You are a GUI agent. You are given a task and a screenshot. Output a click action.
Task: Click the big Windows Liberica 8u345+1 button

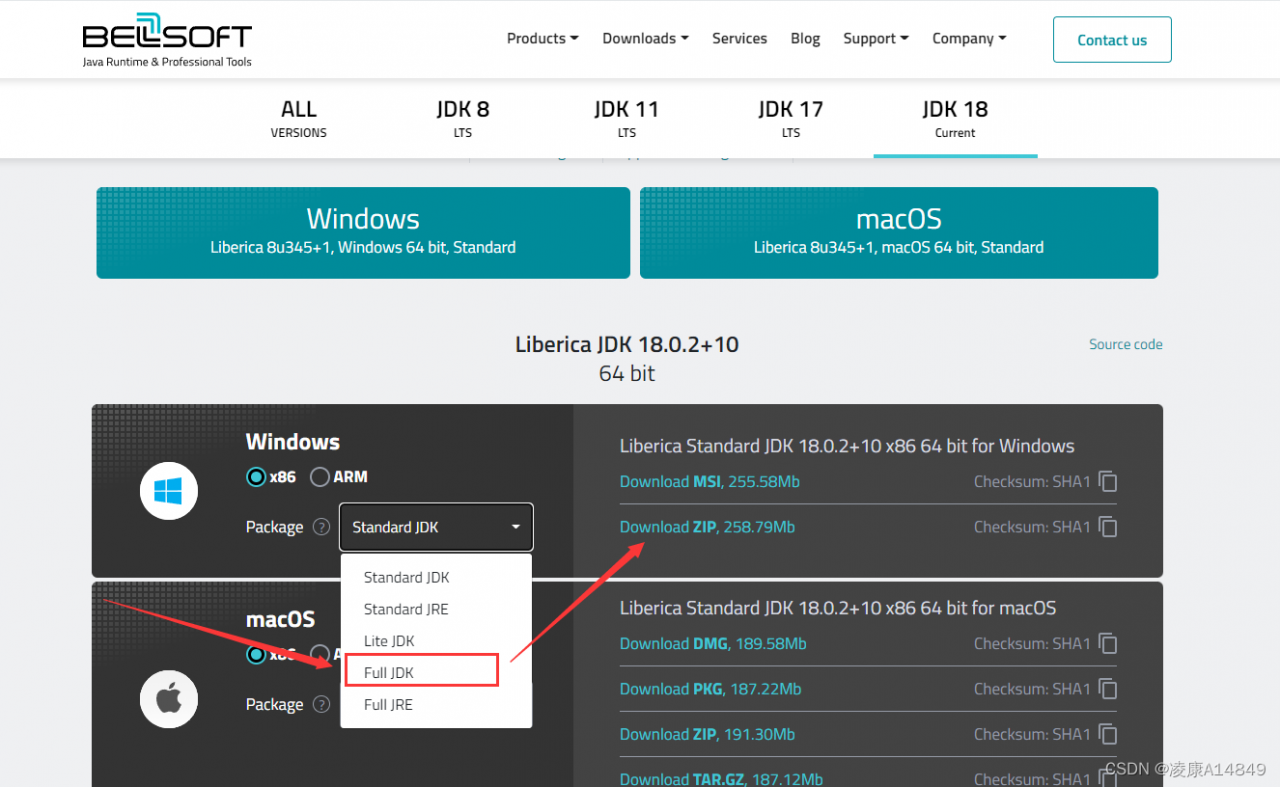pyautogui.click(x=363, y=232)
